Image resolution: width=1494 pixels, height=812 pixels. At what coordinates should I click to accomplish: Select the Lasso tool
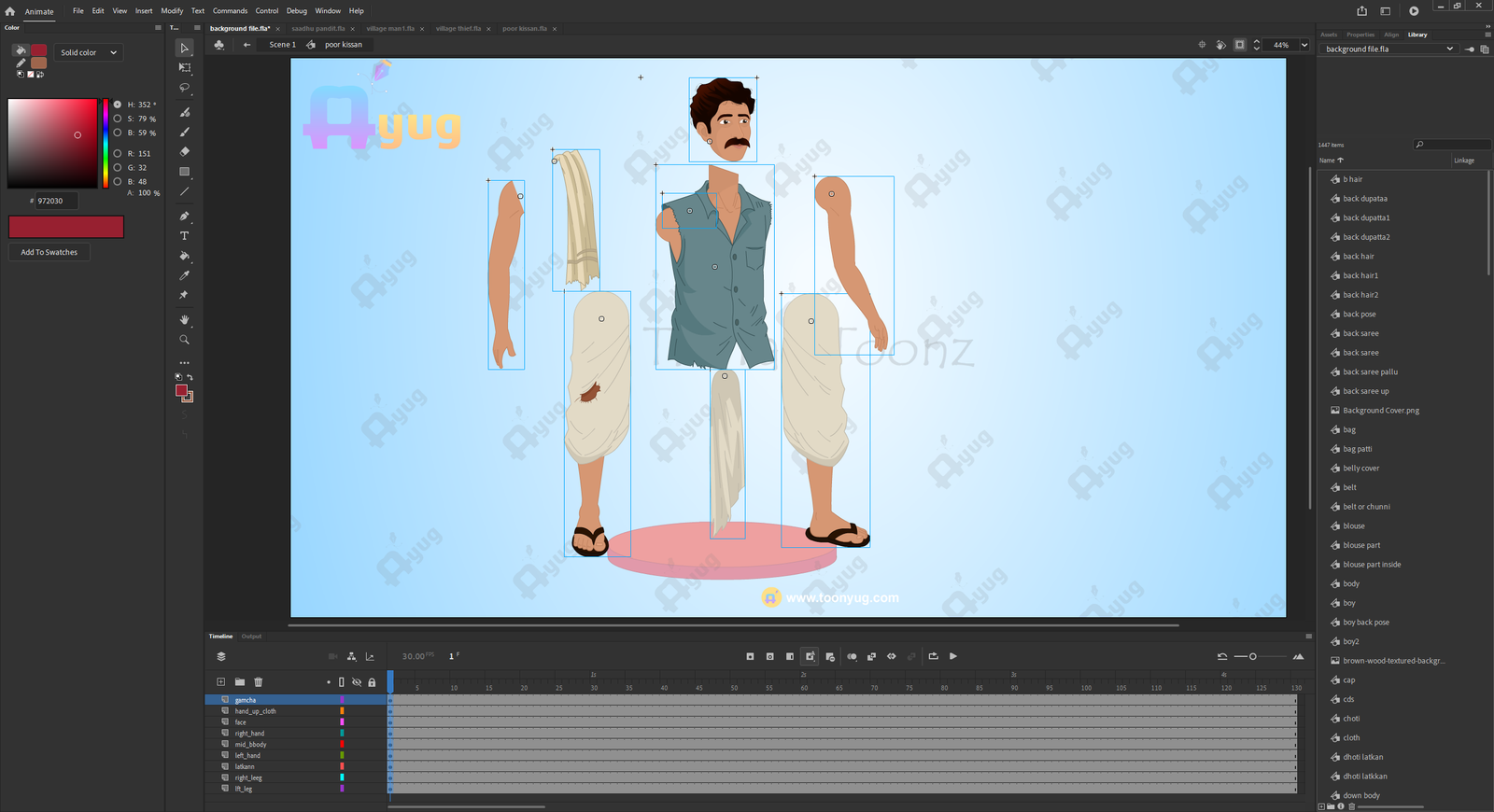(184, 88)
